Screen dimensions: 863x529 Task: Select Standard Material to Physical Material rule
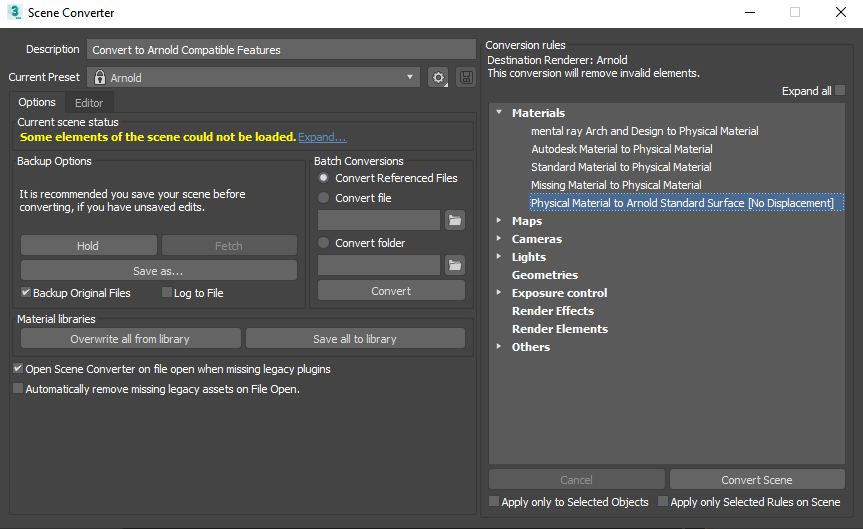click(x=621, y=167)
